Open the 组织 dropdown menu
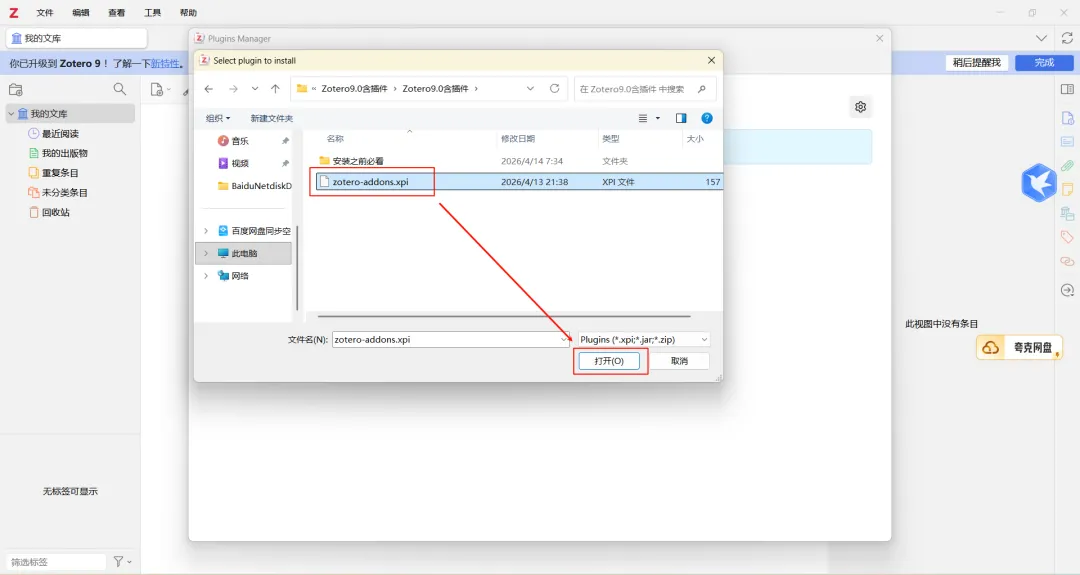This screenshot has height=575, width=1080. coord(218,118)
